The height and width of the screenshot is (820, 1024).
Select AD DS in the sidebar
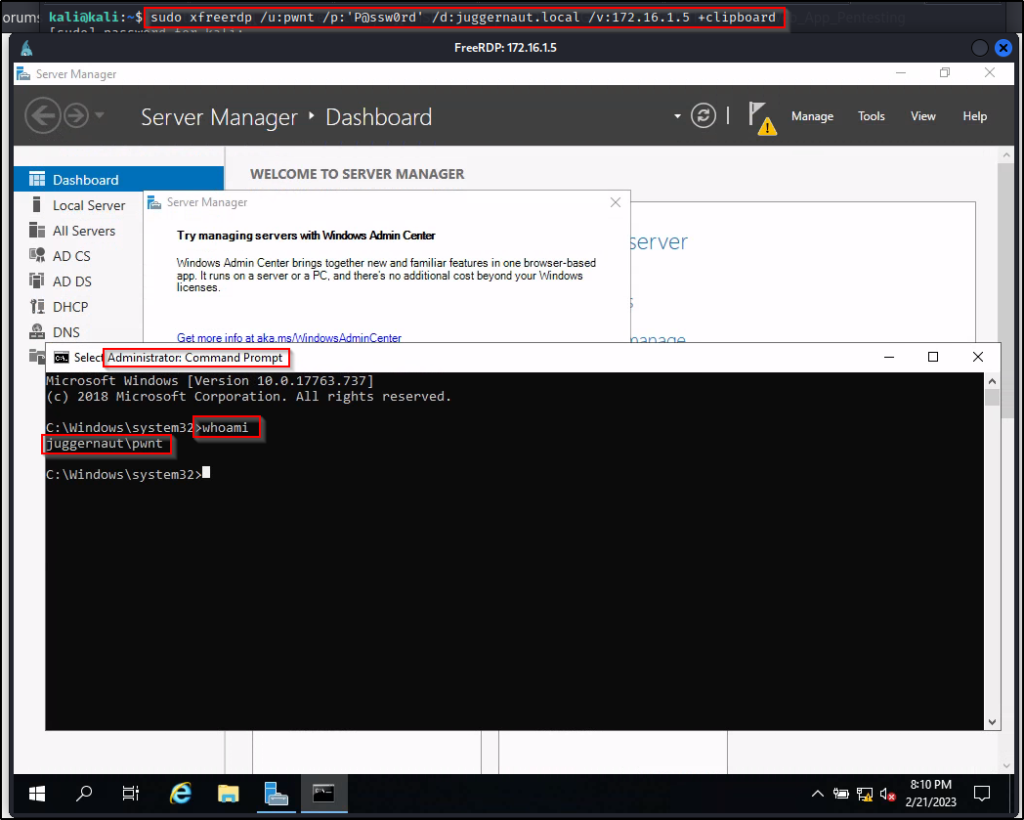tap(72, 281)
